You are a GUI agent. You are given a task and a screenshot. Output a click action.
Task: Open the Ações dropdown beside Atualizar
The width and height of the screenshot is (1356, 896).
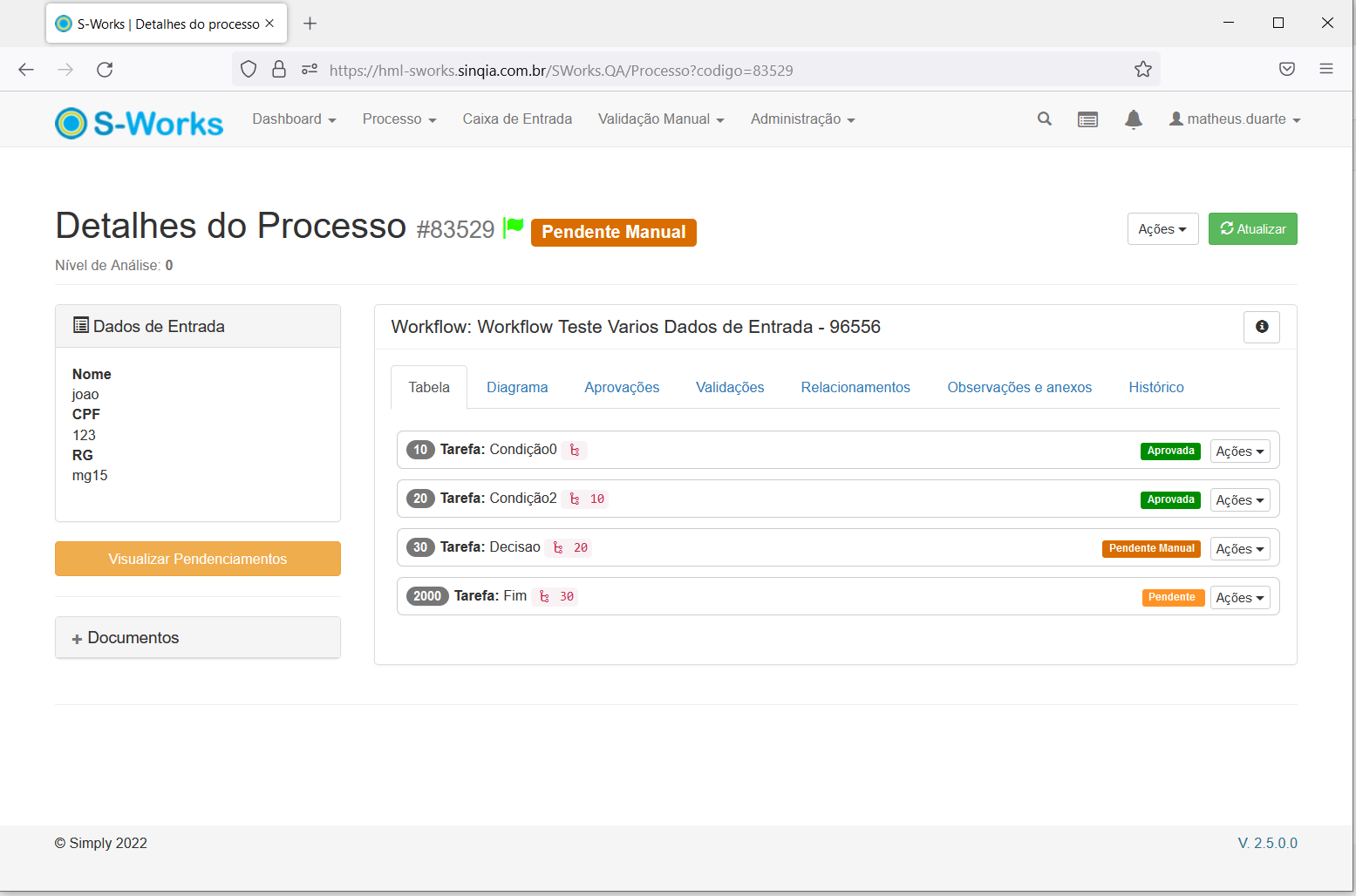[1162, 229]
